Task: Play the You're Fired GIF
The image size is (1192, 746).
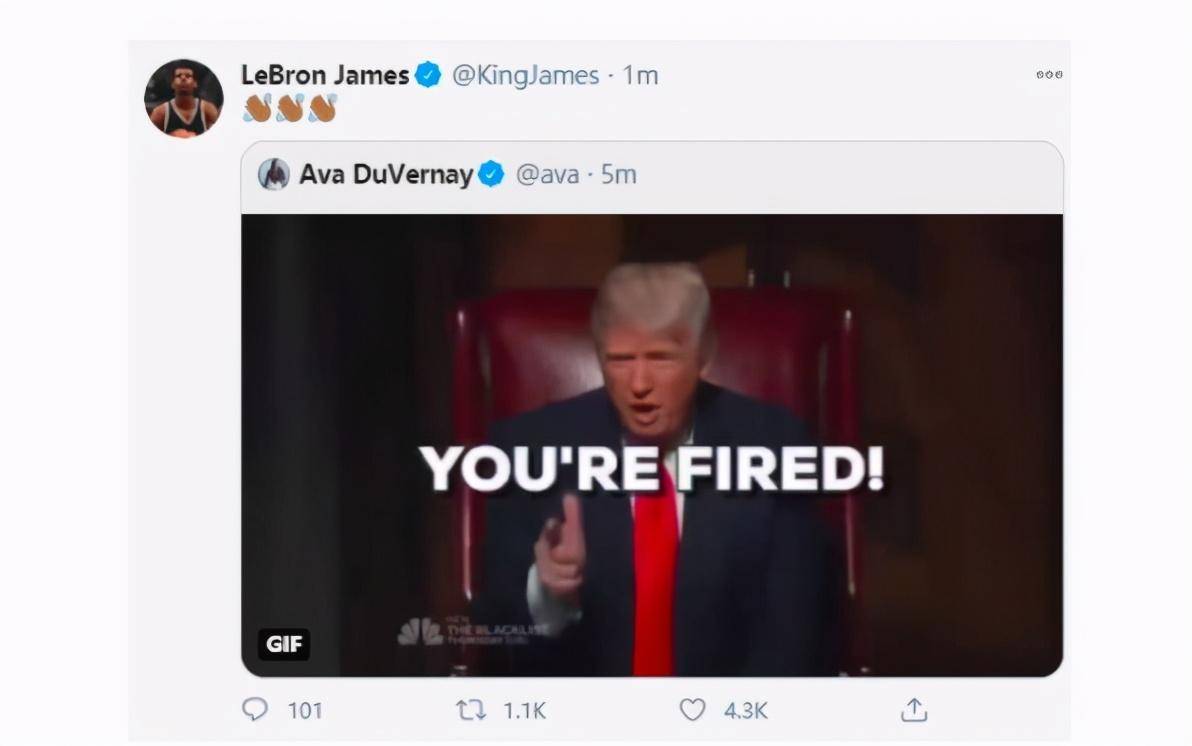Action: (652, 446)
